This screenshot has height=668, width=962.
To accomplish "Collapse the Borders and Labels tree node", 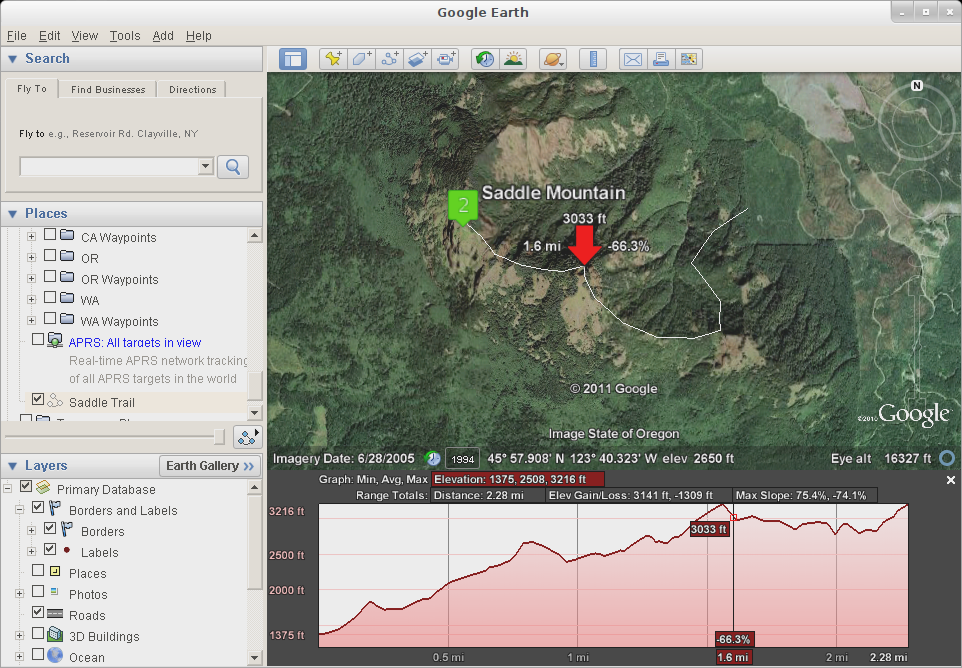I will point(20,510).
